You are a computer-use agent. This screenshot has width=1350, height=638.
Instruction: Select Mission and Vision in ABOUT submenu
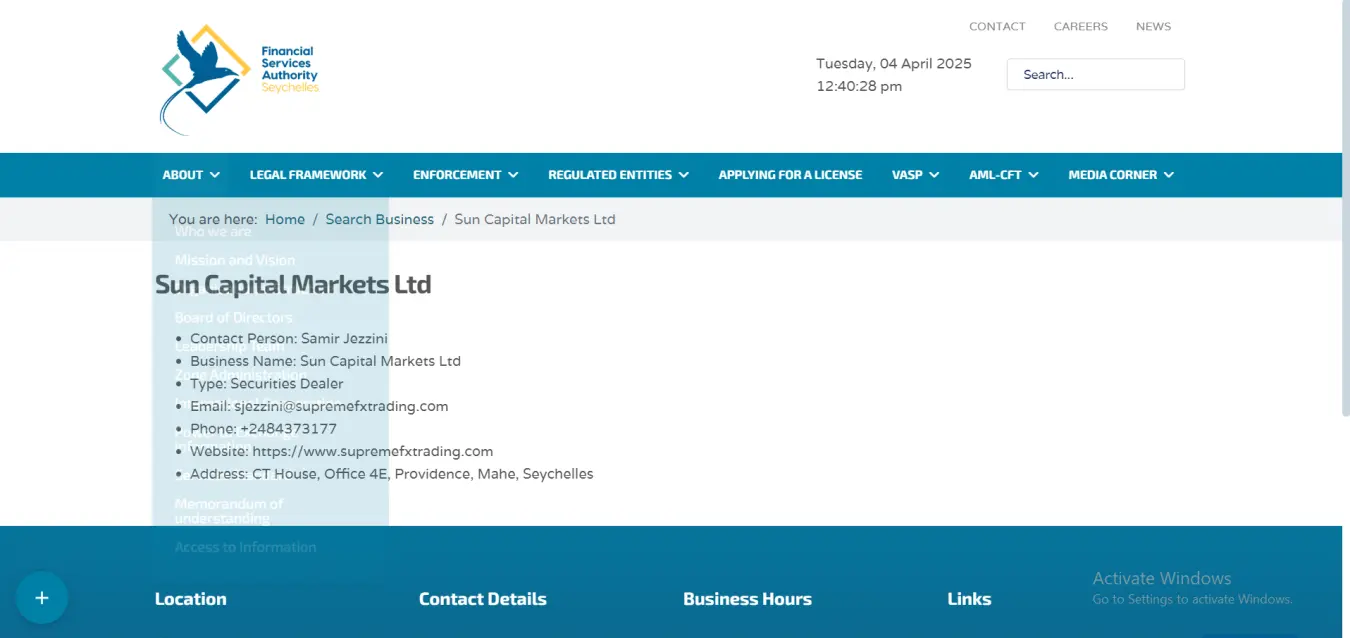tap(235, 260)
